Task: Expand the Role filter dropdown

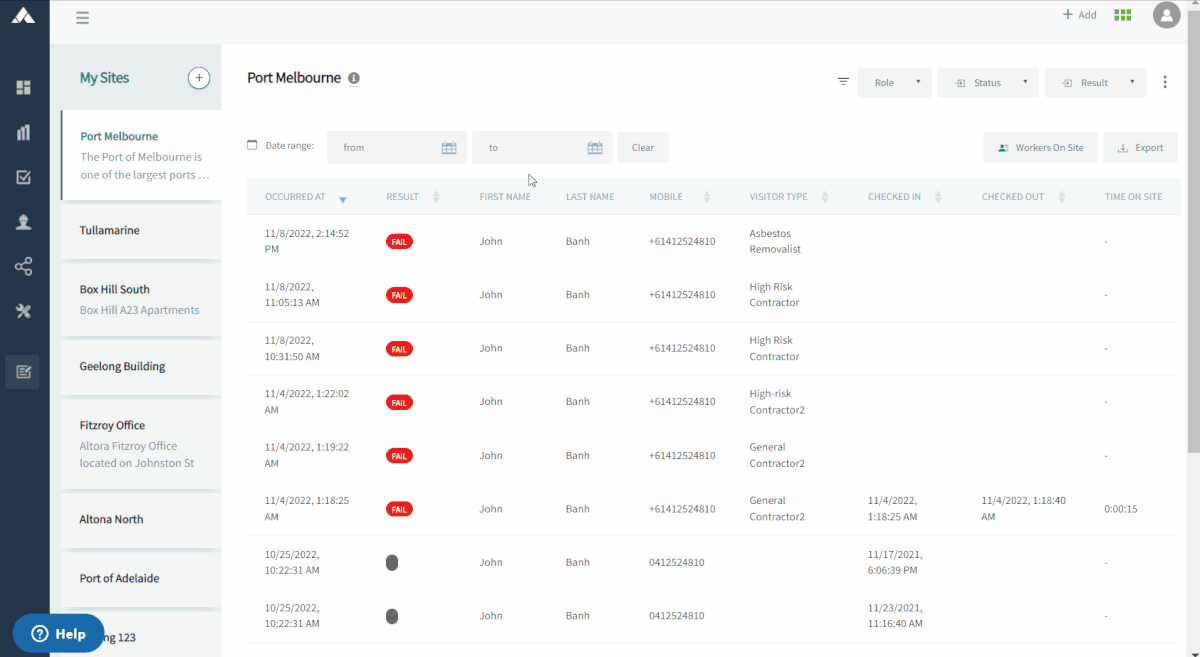Action: (x=895, y=83)
